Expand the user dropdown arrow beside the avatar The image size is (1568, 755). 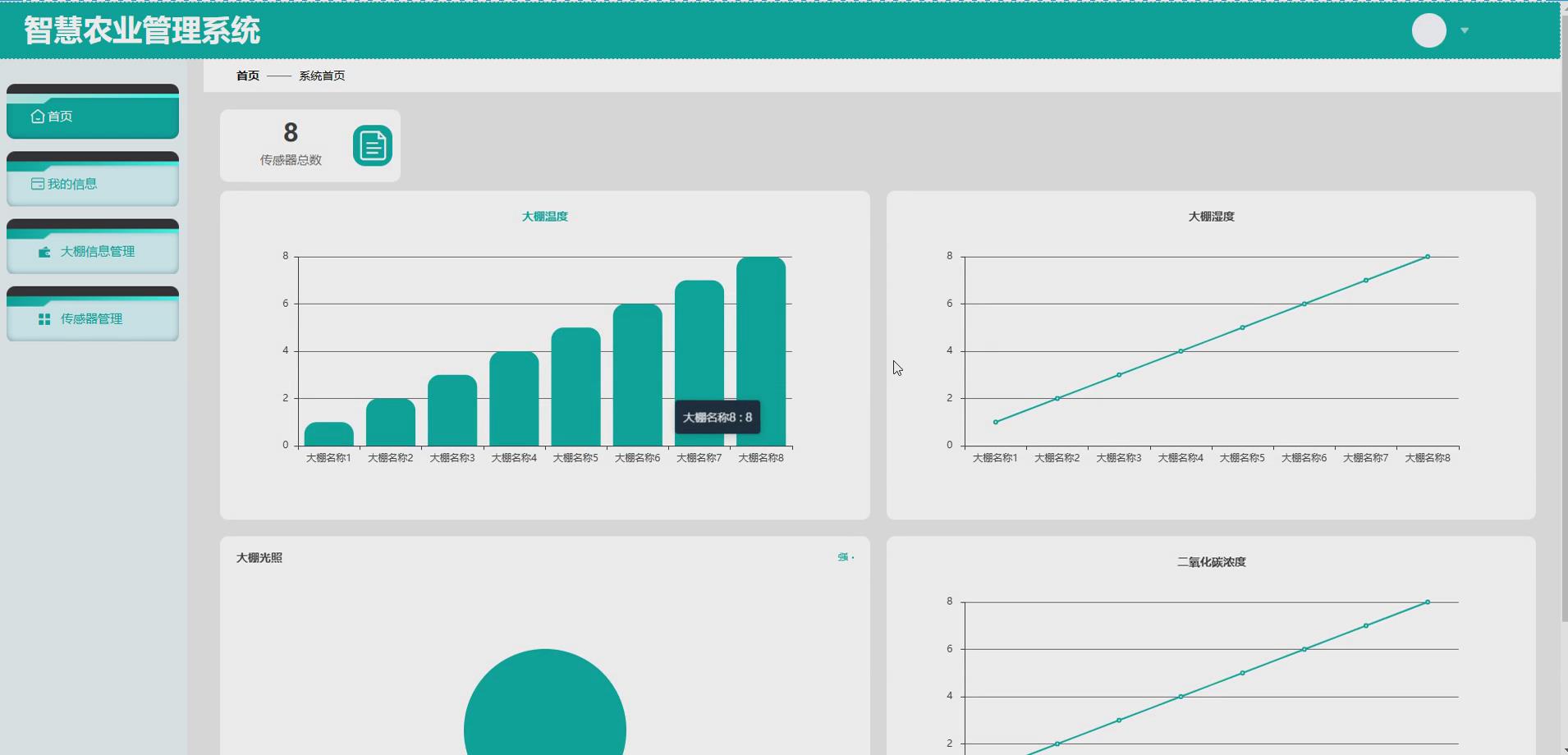[1465, 30]
